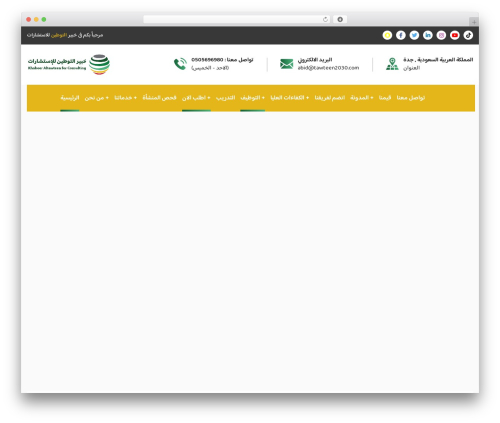Click the striped globe company logo

99,64
